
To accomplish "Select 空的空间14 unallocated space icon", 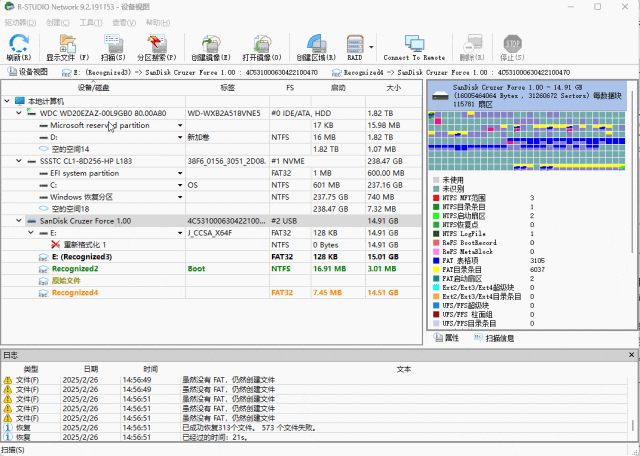I will coord(44,149).
